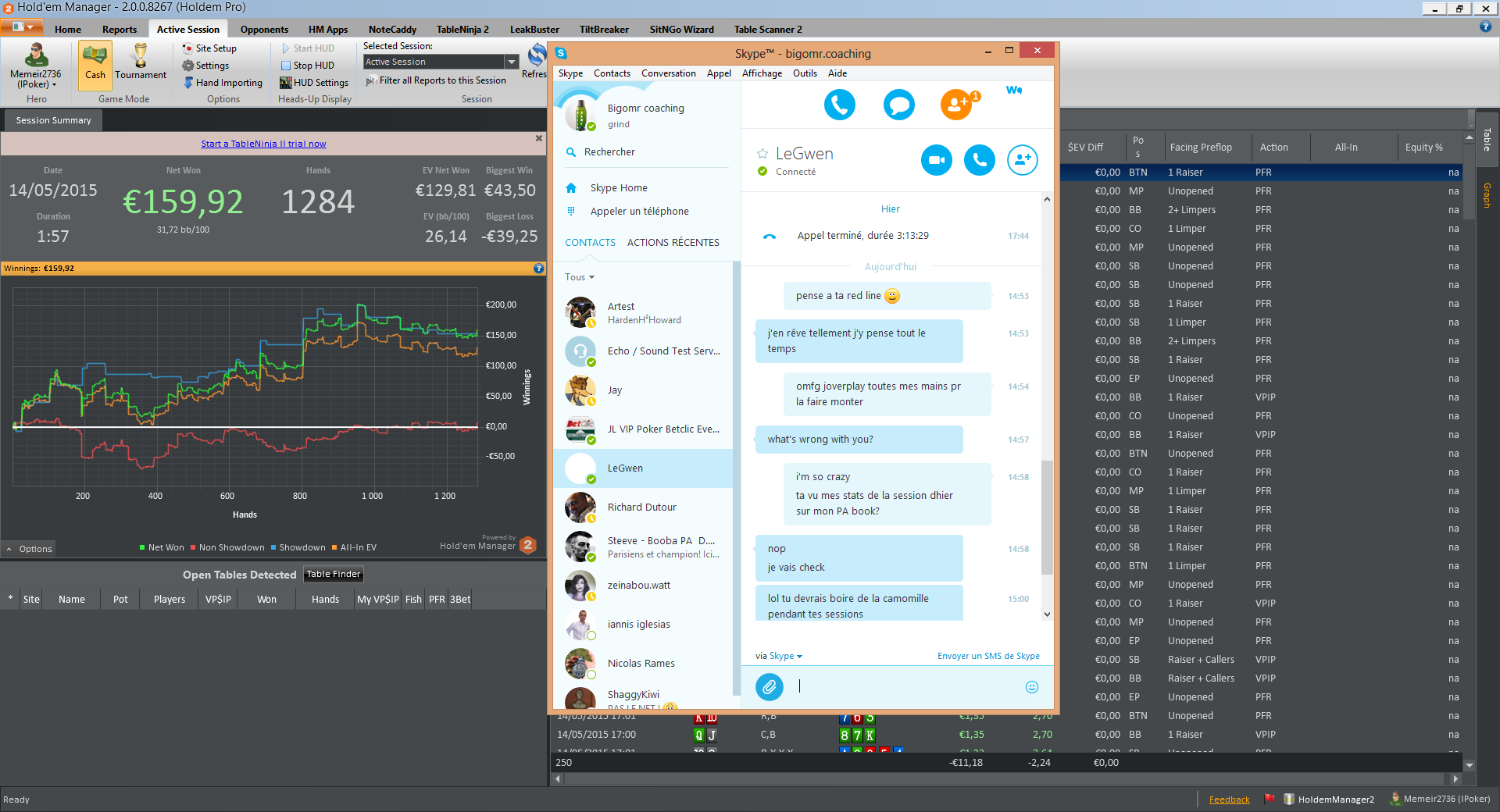Open the vertical Graph side tab
Viewport: 1500px width, 812px height.
1487,195
